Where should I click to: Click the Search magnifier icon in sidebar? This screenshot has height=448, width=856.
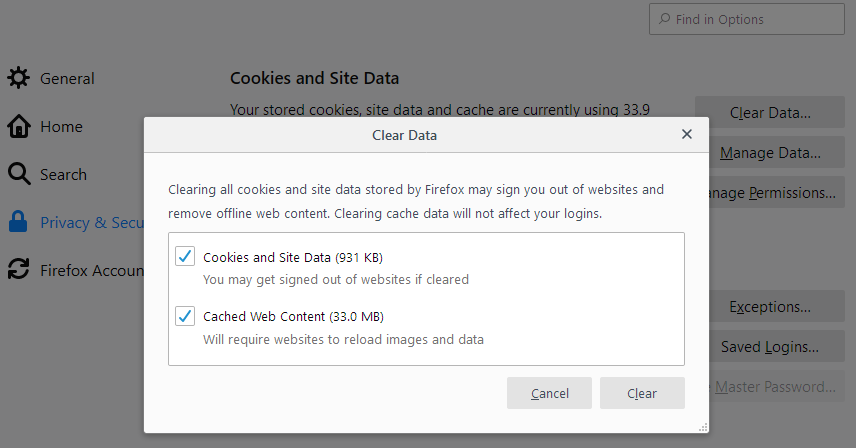19,174
